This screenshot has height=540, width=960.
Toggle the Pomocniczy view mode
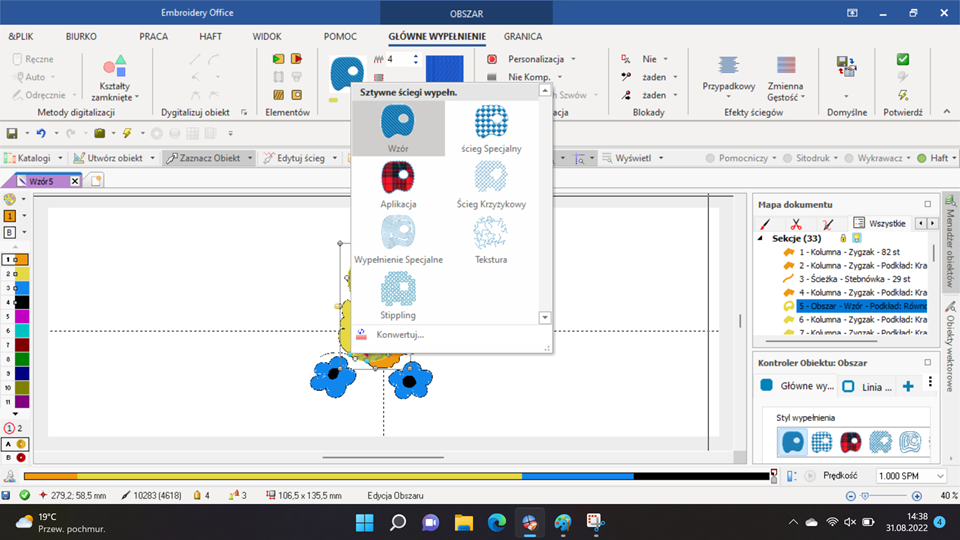pyautogui.click(x=710, y=158)
